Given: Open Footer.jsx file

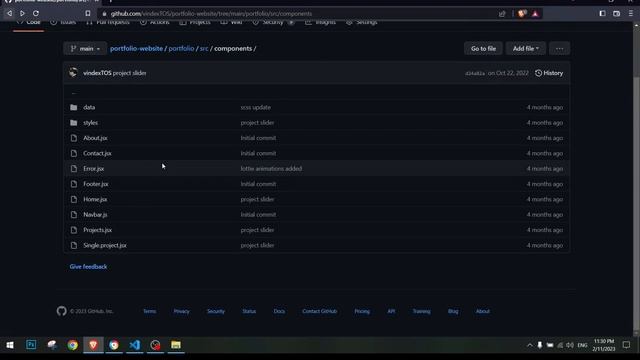Looking at the screenshot, I should coord(96,184).
